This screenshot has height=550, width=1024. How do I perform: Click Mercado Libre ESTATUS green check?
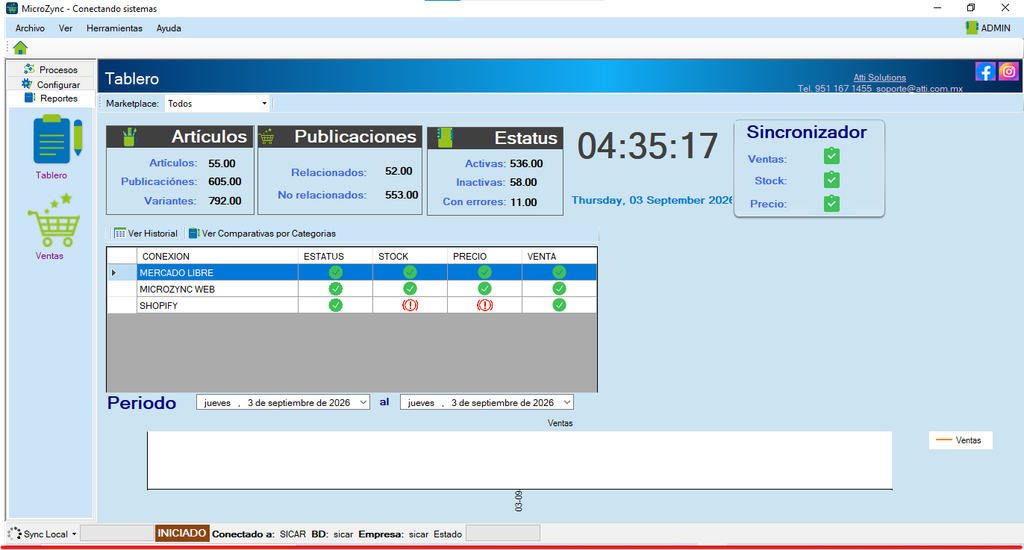click(x=336, y=272)
